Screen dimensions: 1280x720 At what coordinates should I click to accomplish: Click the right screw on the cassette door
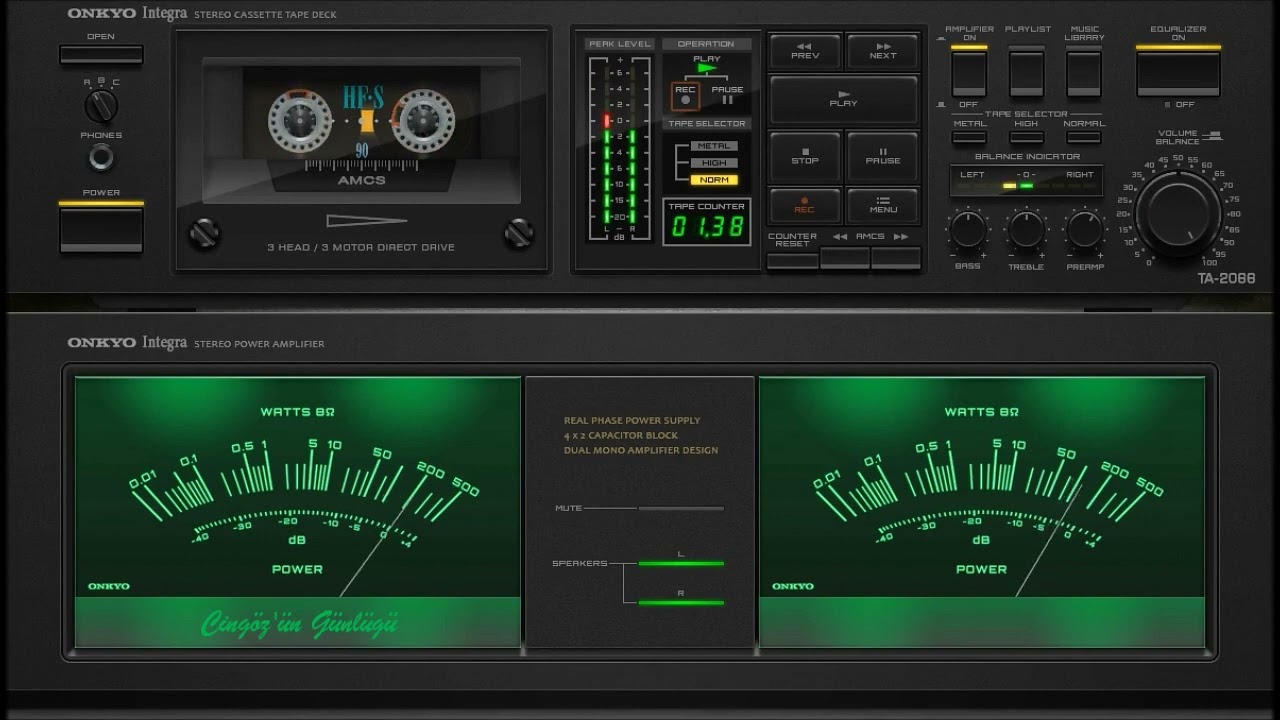click(519, 232)
